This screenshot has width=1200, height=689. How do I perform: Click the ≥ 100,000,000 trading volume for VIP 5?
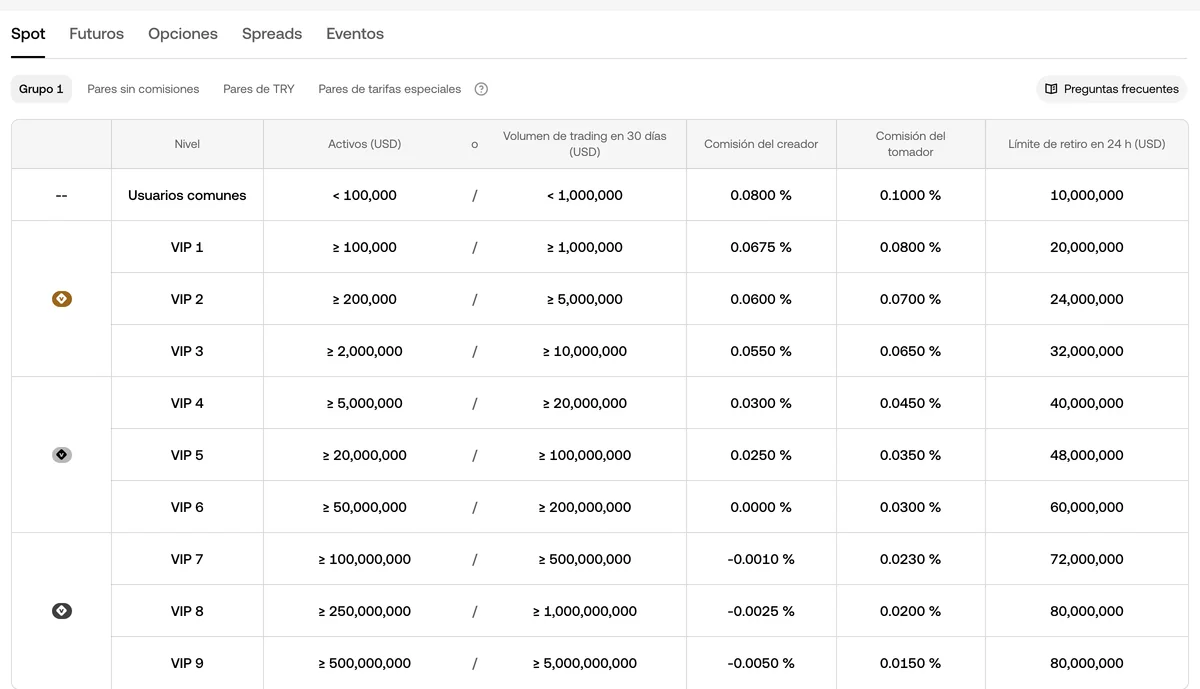(585, 455)
